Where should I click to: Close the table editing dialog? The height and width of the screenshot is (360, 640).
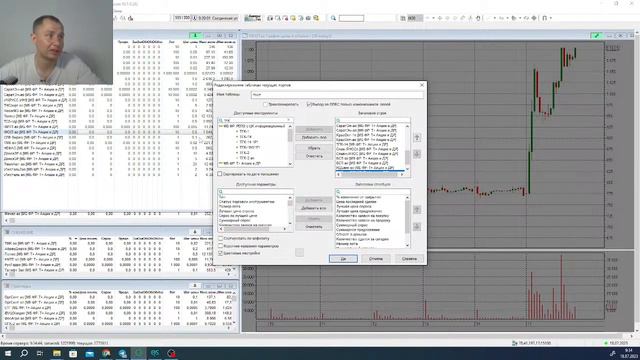[x=422, y=85]
